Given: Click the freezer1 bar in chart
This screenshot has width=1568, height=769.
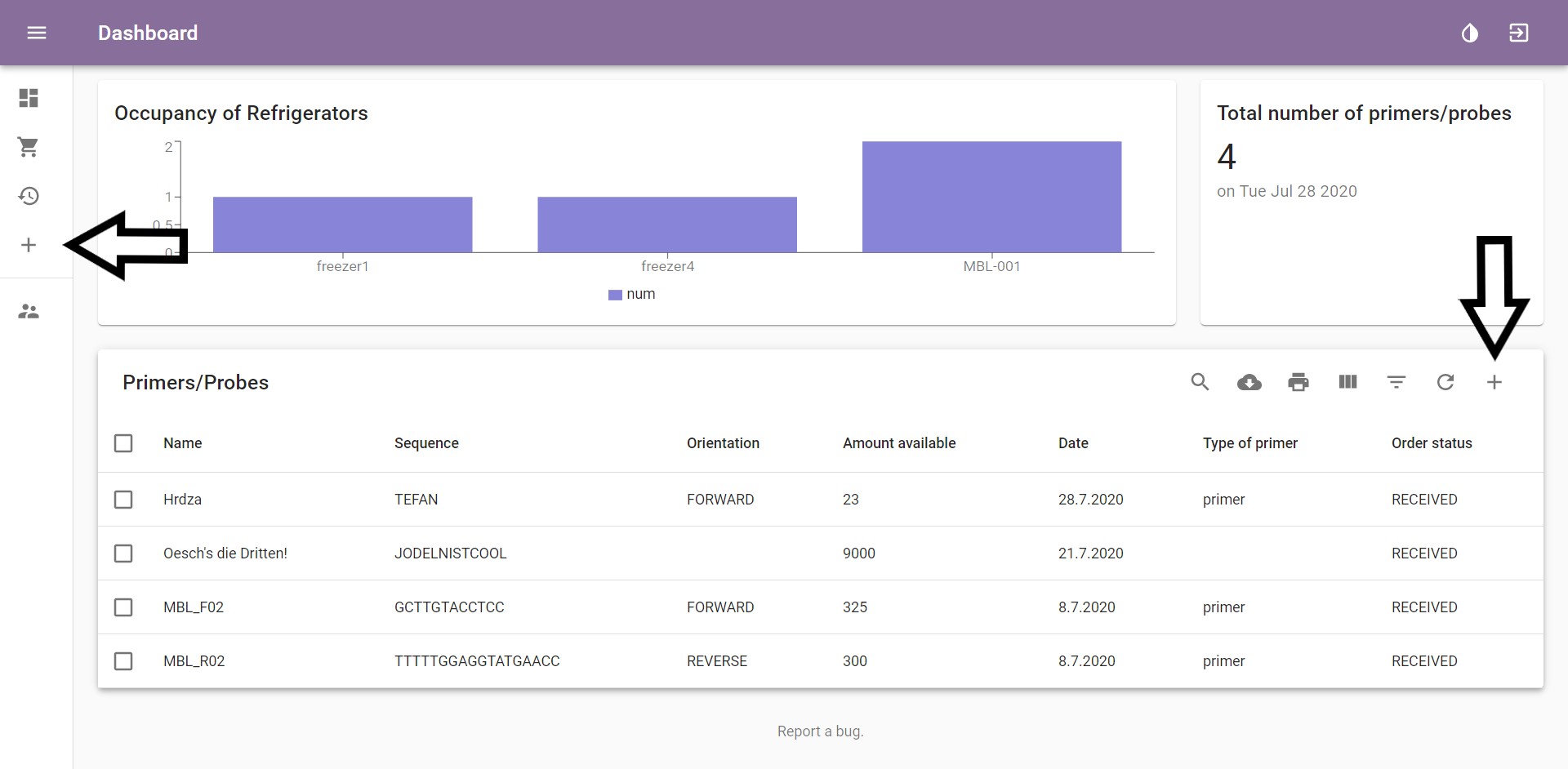Looking at the screenshot, I should tap(342, 224).
